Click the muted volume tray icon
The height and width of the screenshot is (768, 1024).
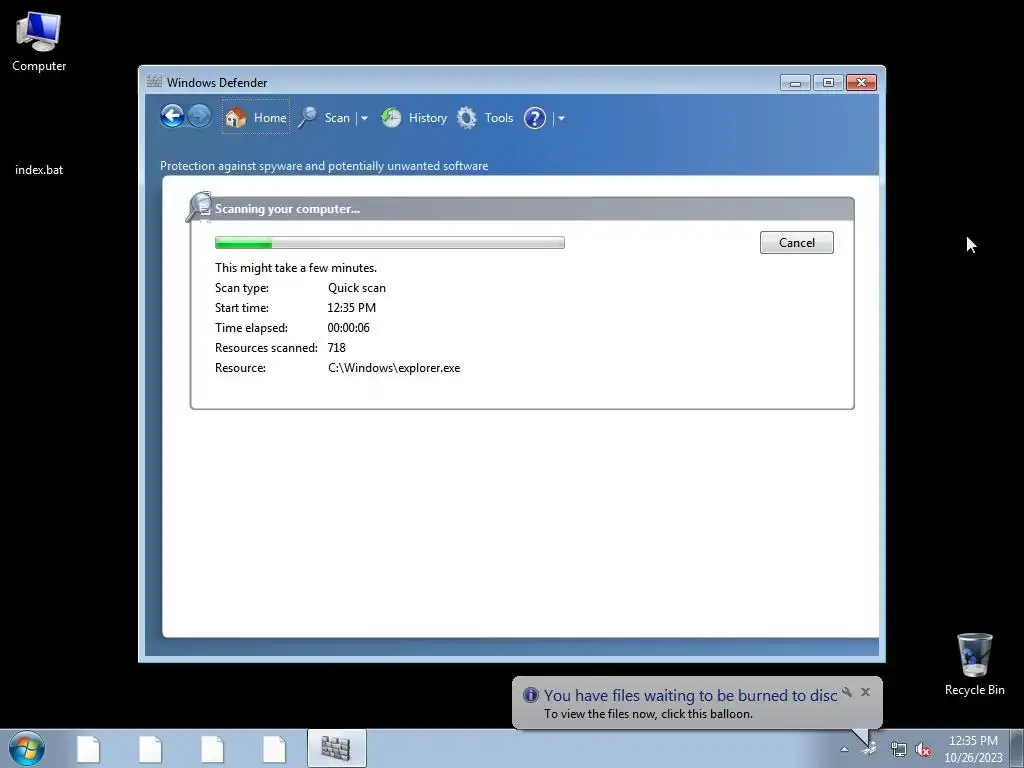923,750
